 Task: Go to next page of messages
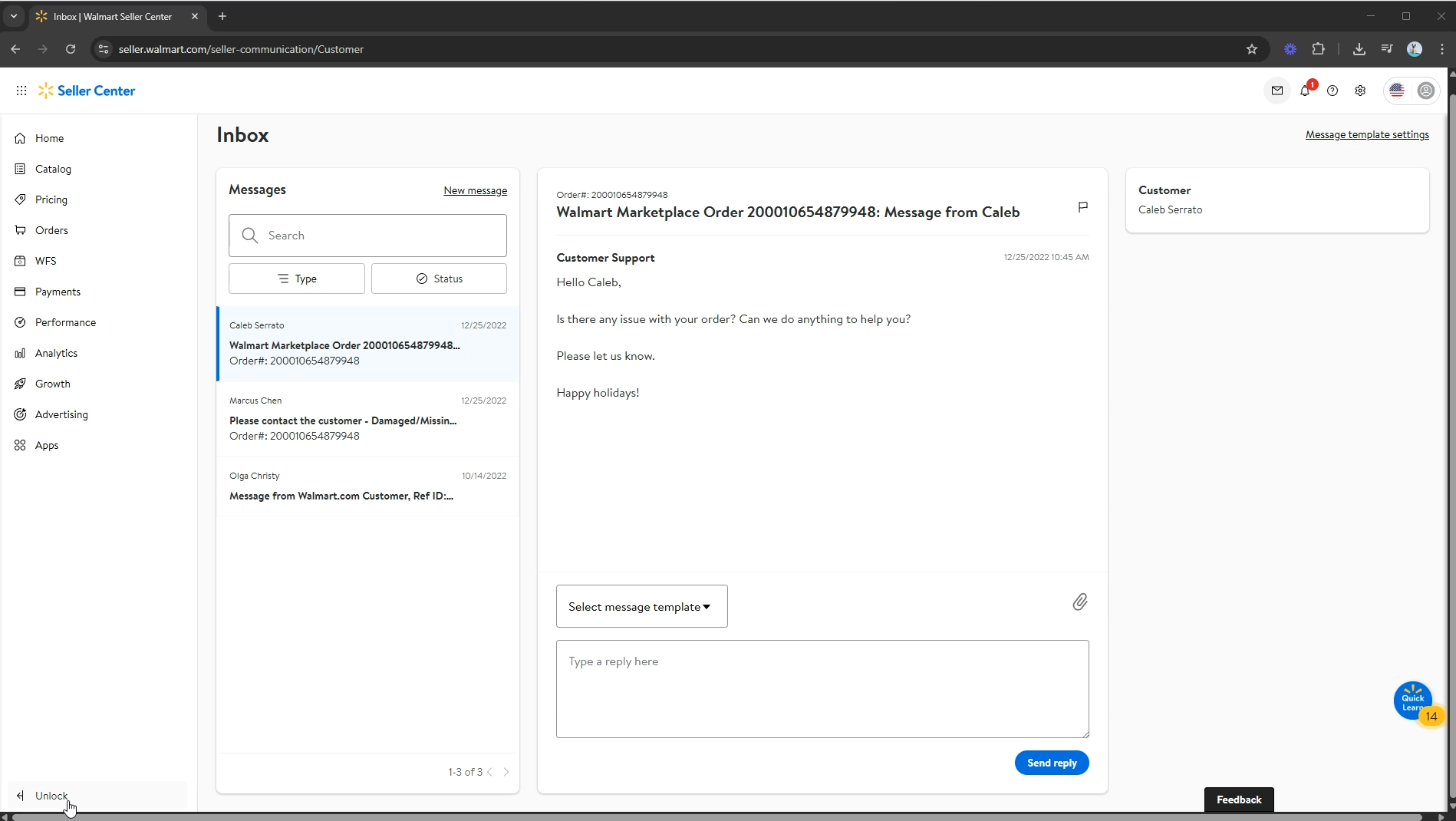coord(506,772)
